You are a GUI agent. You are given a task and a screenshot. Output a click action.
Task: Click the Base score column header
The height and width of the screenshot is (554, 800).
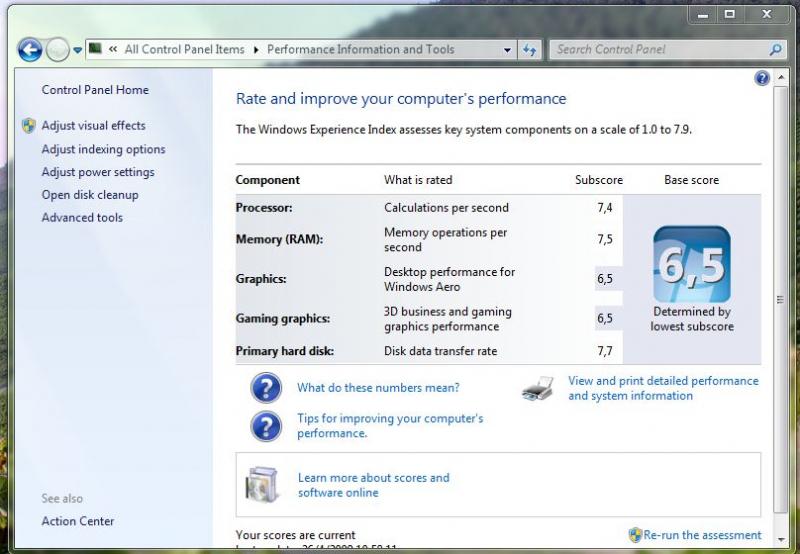691,180
